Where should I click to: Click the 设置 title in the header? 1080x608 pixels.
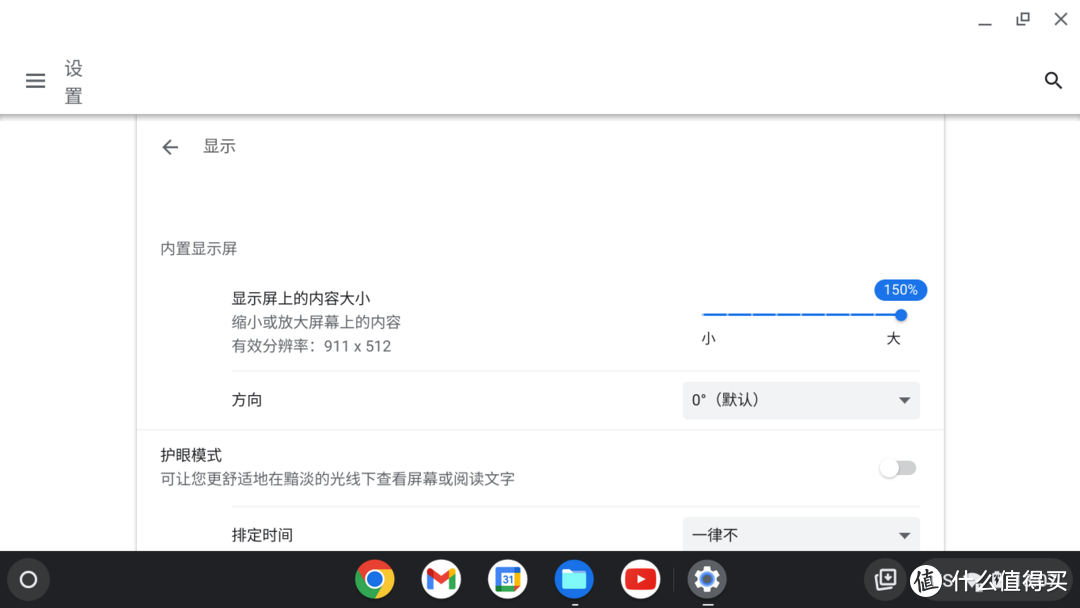72,81
